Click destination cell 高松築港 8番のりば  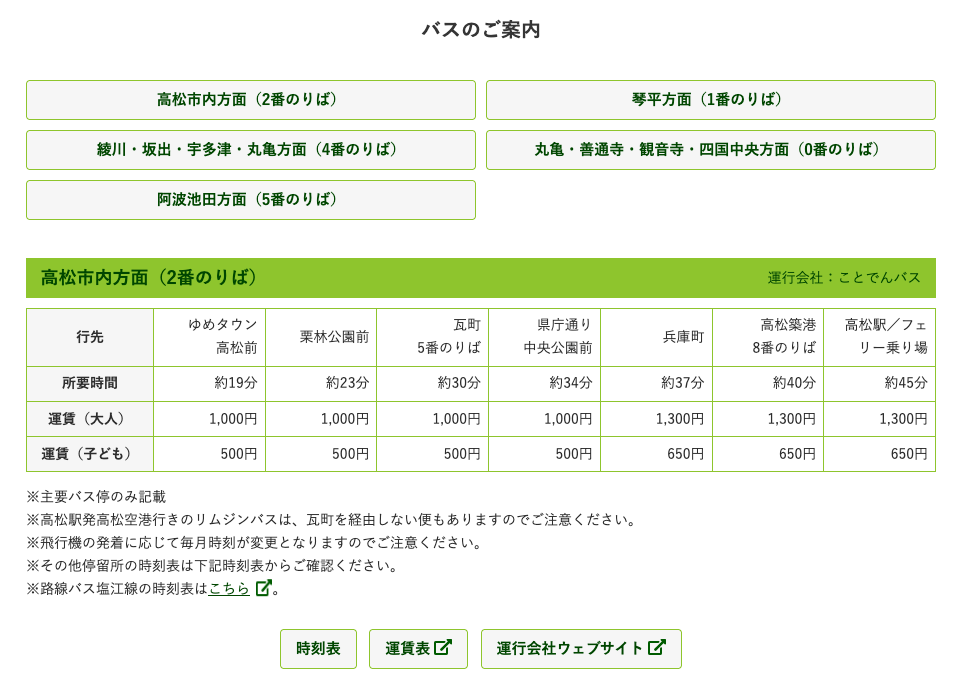[x=768, y=337]
